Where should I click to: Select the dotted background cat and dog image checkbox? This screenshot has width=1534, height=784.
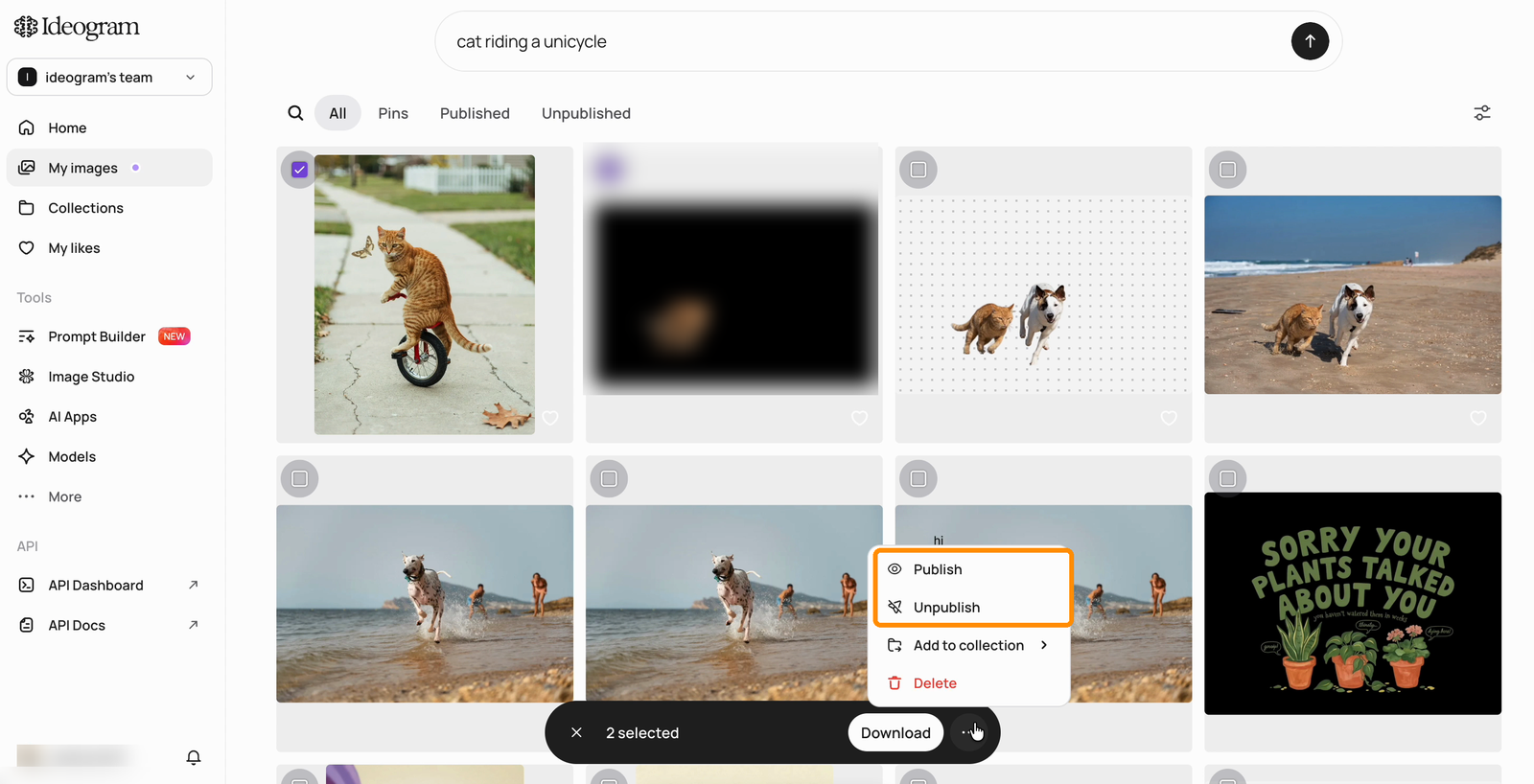pos(918,170)
